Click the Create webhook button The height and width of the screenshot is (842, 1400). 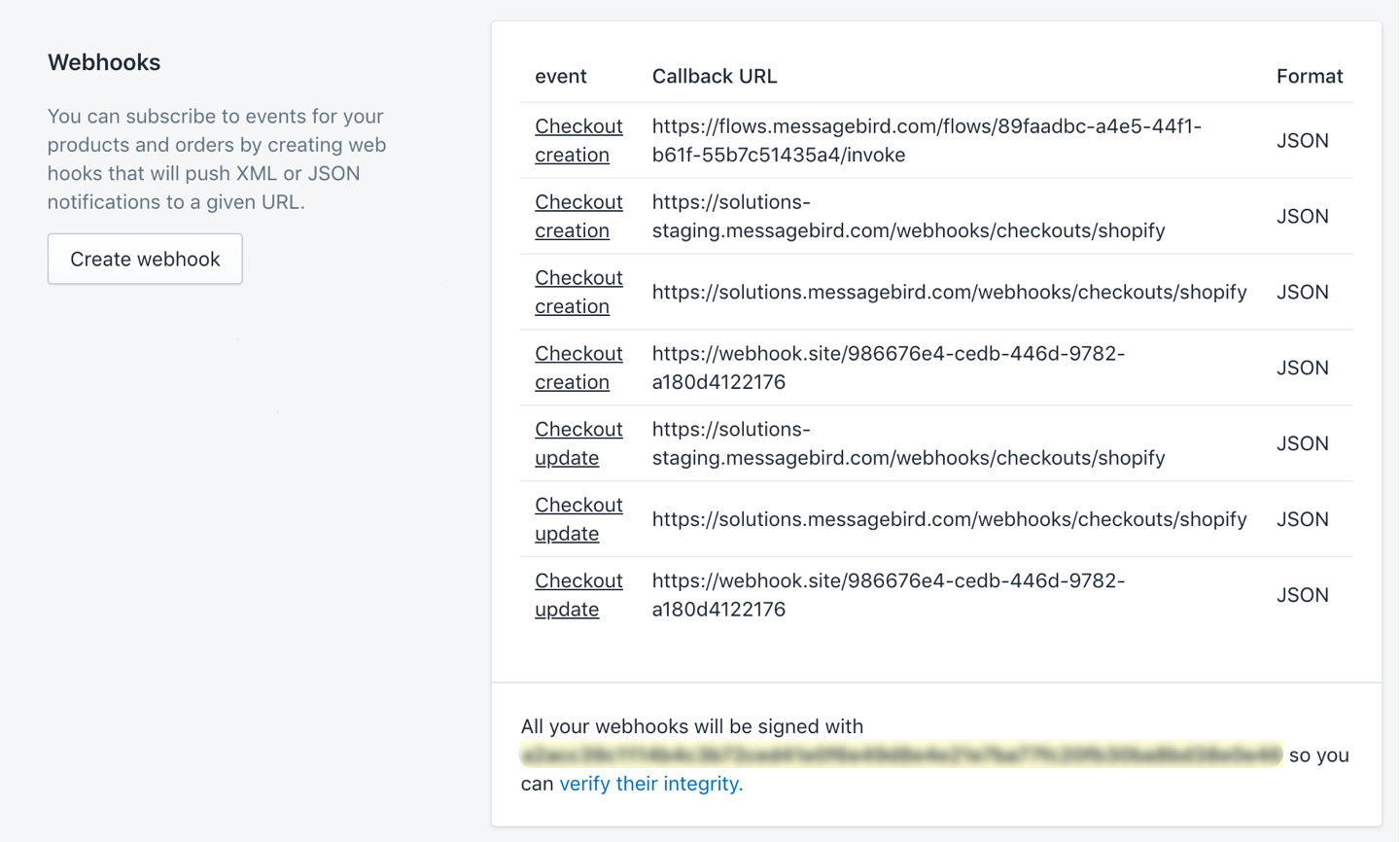[145, 259]
